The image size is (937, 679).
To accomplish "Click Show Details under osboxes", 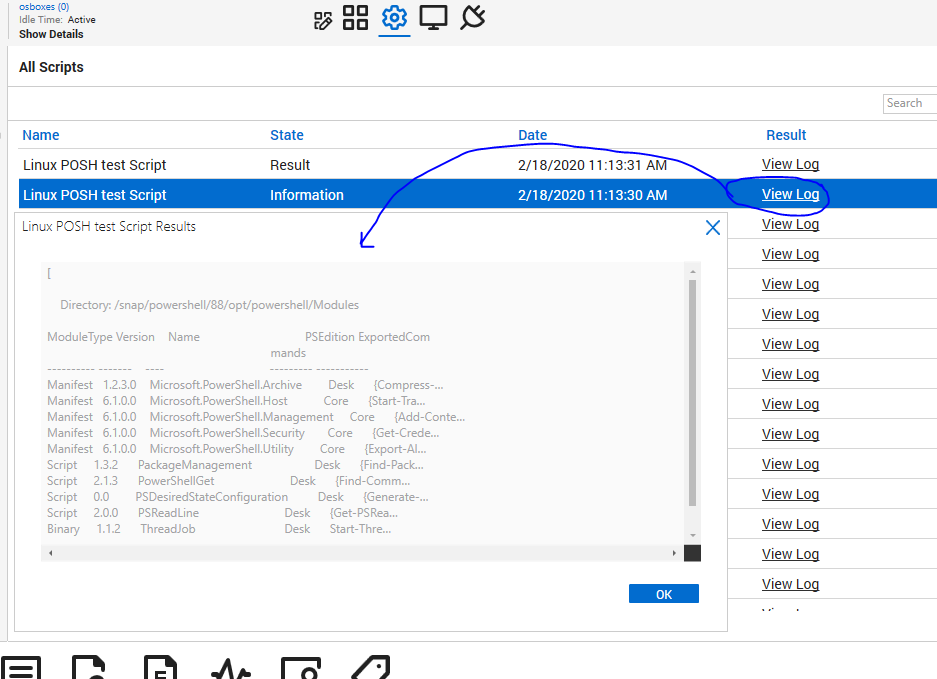I will coord(51,34).
